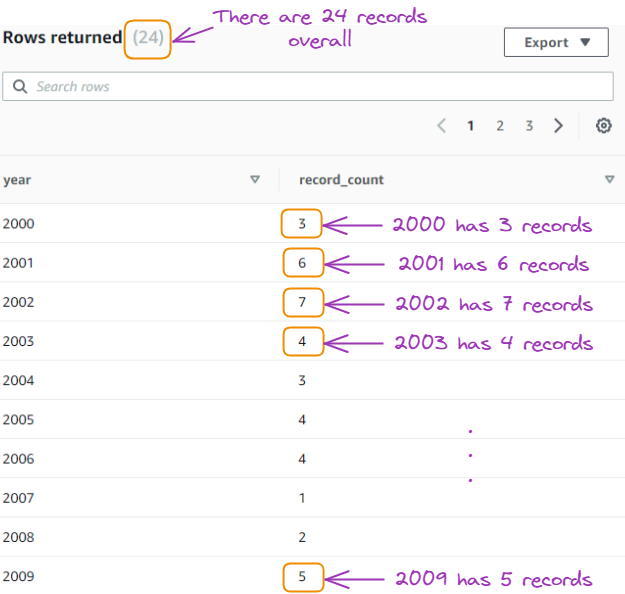
Task: Click the record count for 2001
Action: pyautogui.click(x=302, y=263)
